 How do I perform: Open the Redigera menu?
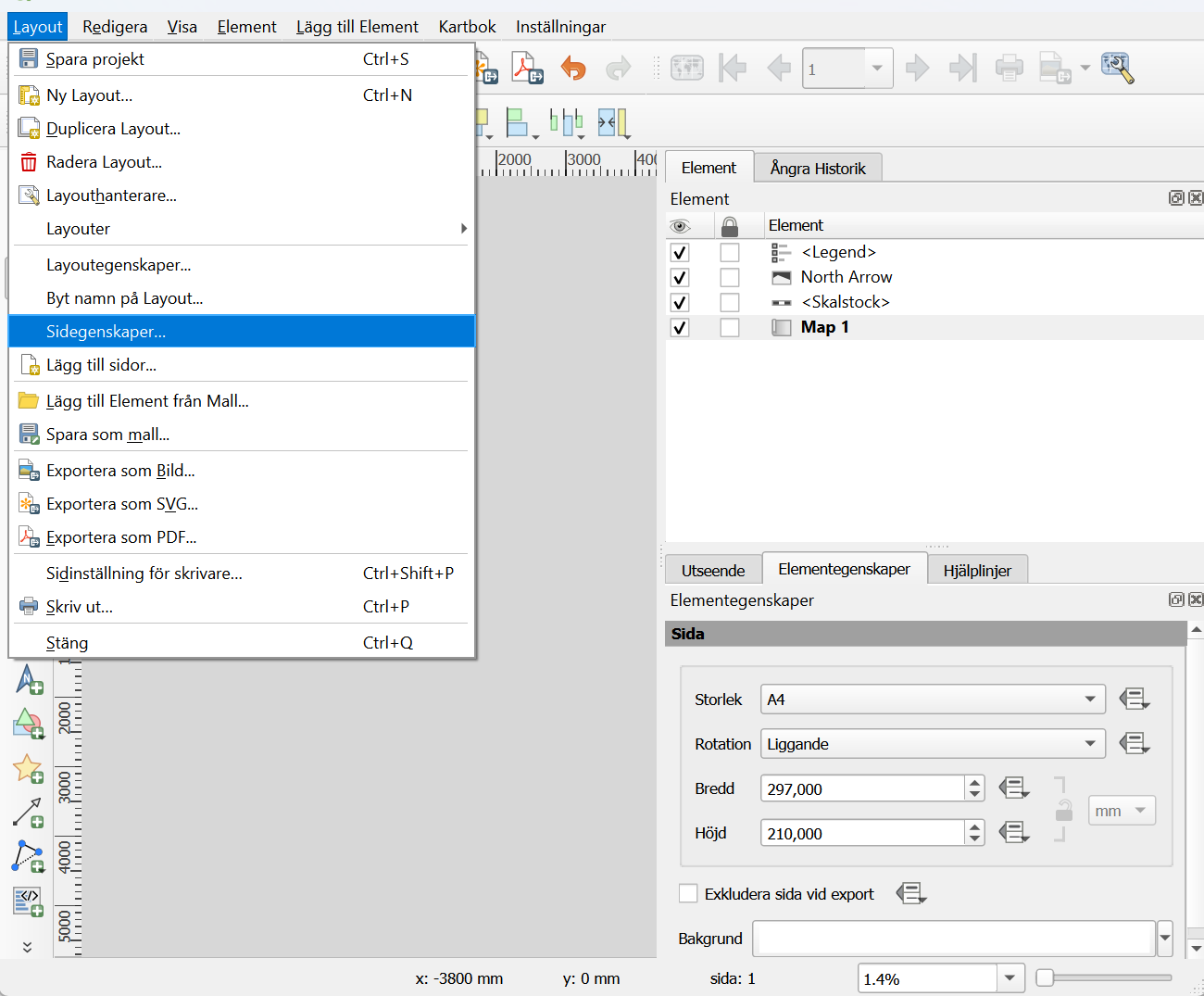pyautogui.click(x=115, y=27)
